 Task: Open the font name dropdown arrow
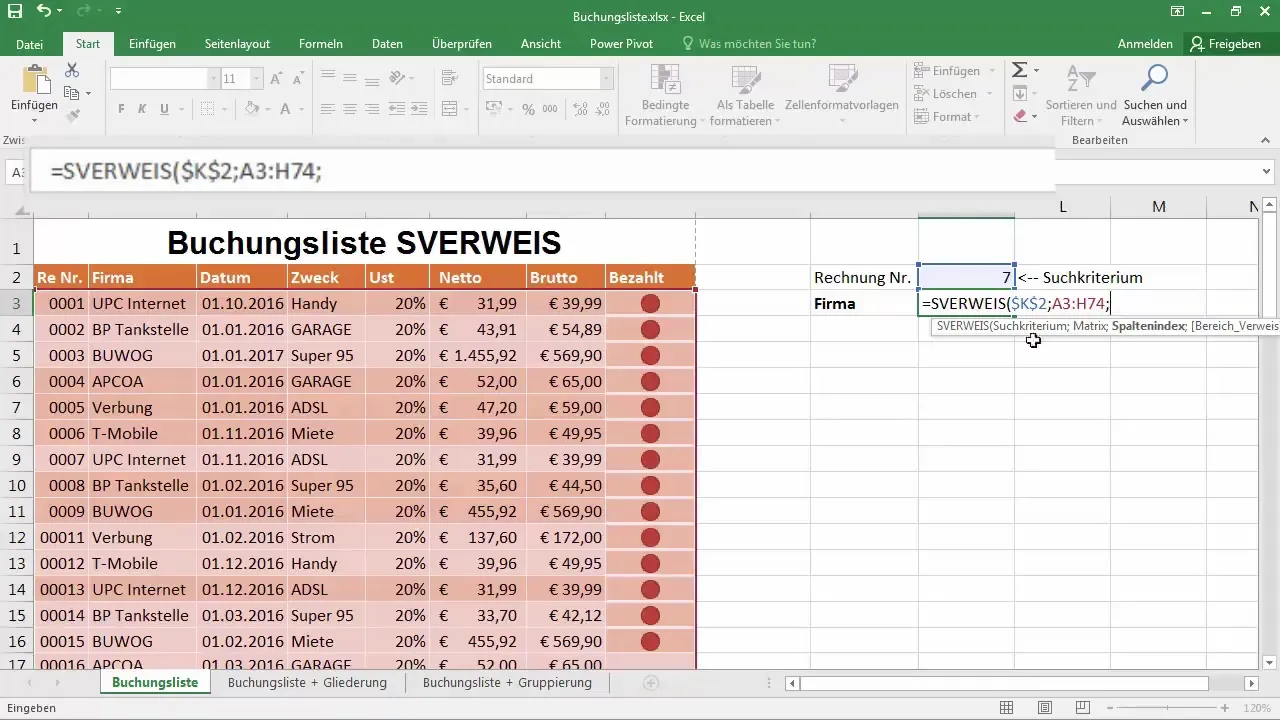tap(214, 78)
